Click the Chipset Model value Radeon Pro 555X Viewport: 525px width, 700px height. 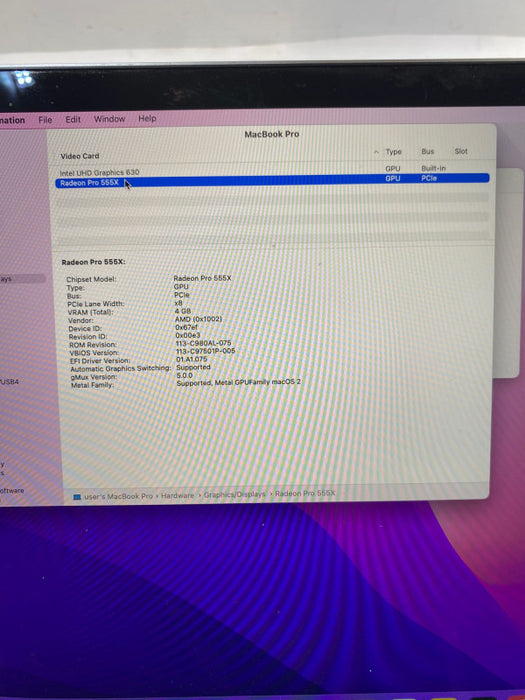pyautogui.click(x=202, y=278)
